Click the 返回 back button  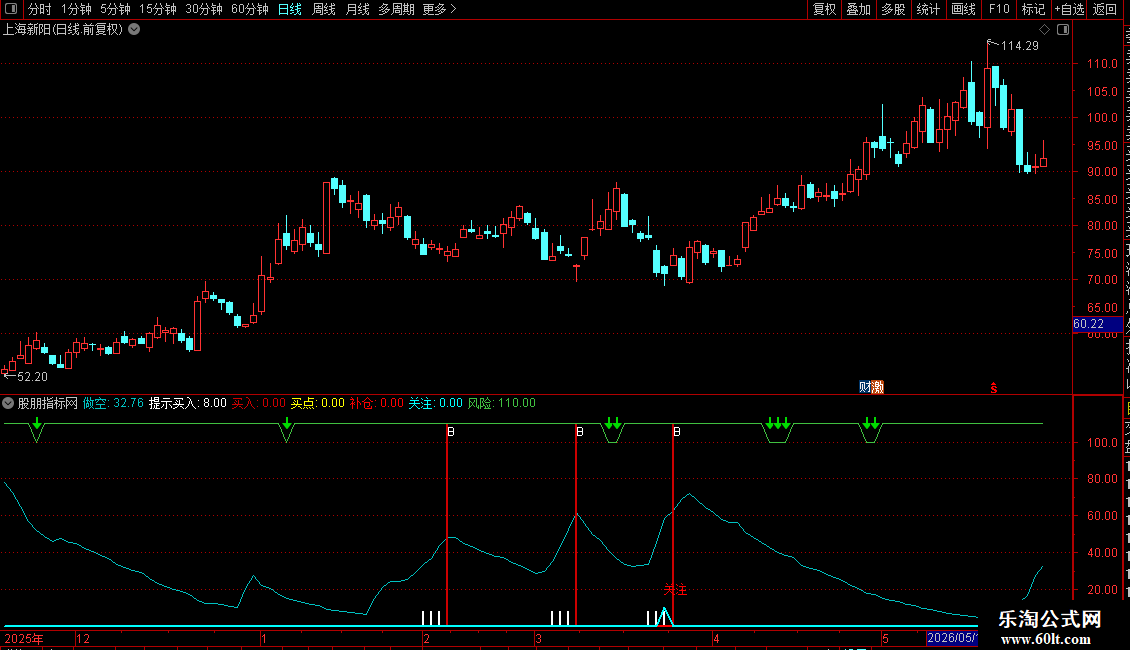1105,9
